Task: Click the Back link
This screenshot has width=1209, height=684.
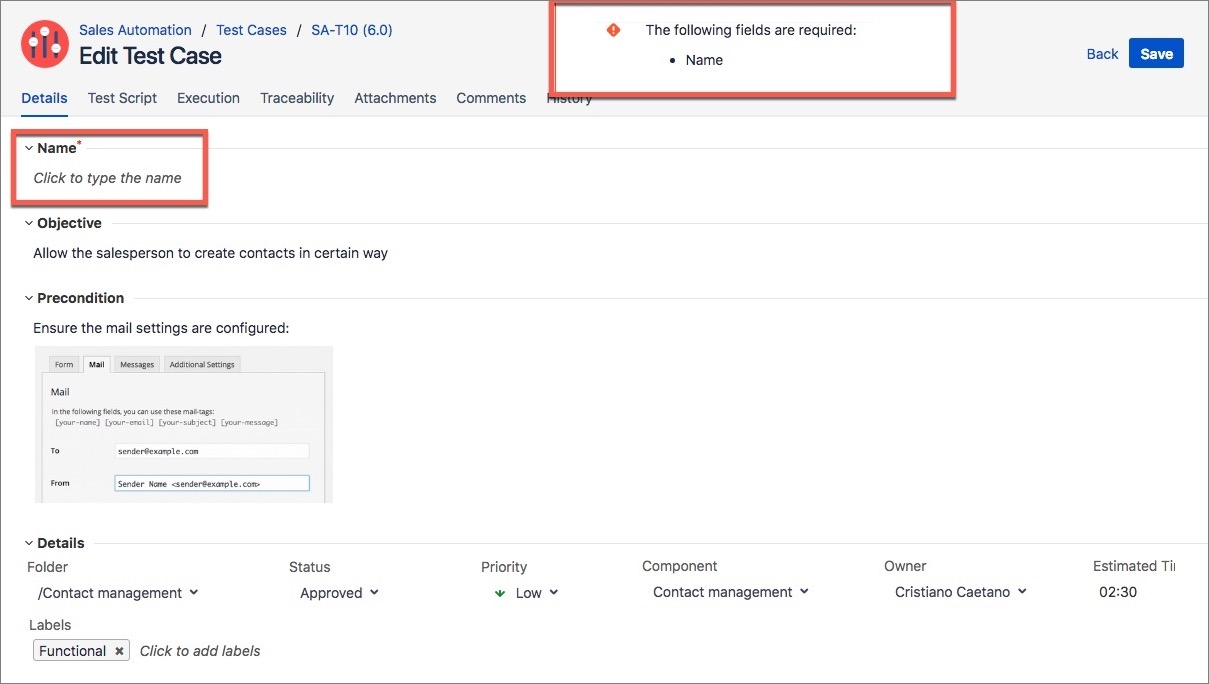Action: (x=1102, y=54)
